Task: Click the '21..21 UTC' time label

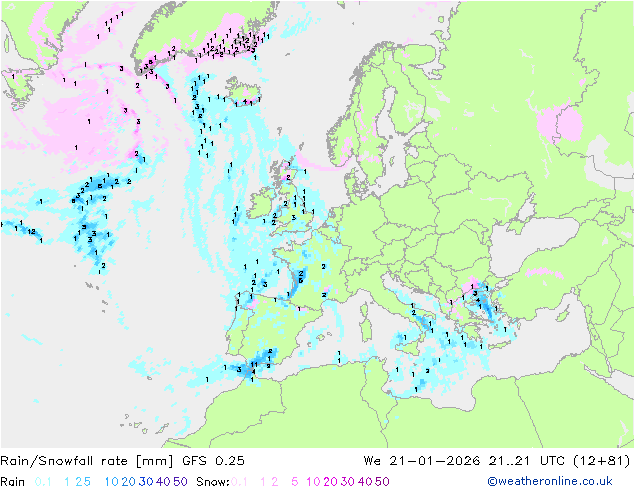Action: point(527,461)
